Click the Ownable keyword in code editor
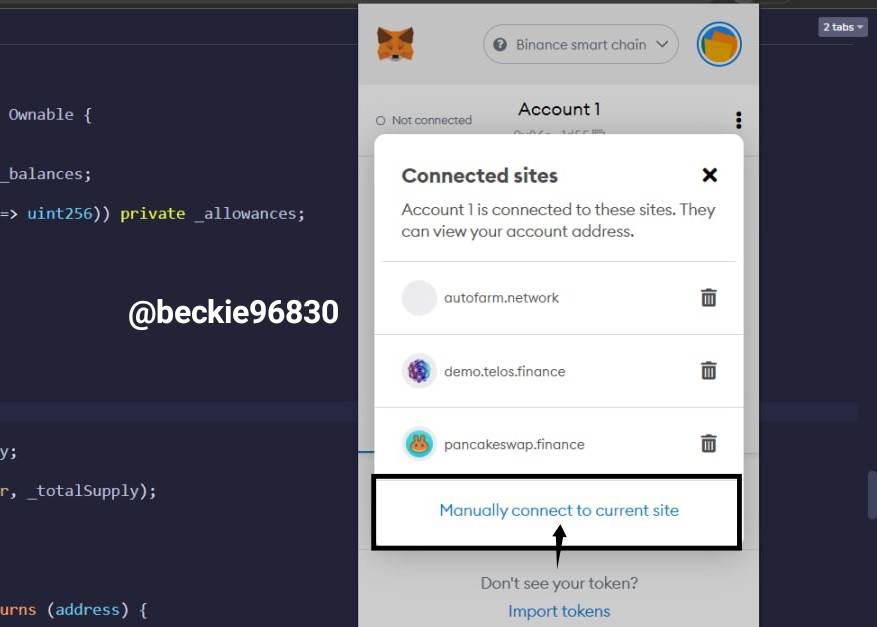The width and height of the screenshot is (877, 627). tap(41, 115)
